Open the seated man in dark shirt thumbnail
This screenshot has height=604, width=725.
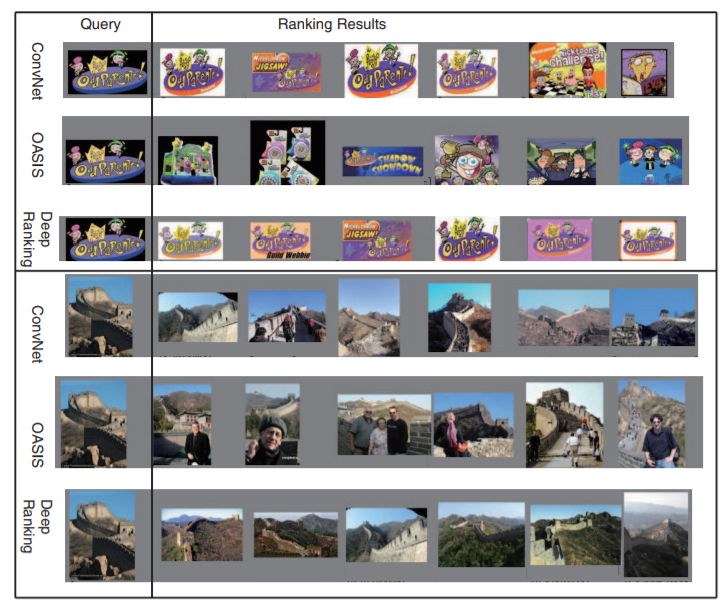pos(651,424)
